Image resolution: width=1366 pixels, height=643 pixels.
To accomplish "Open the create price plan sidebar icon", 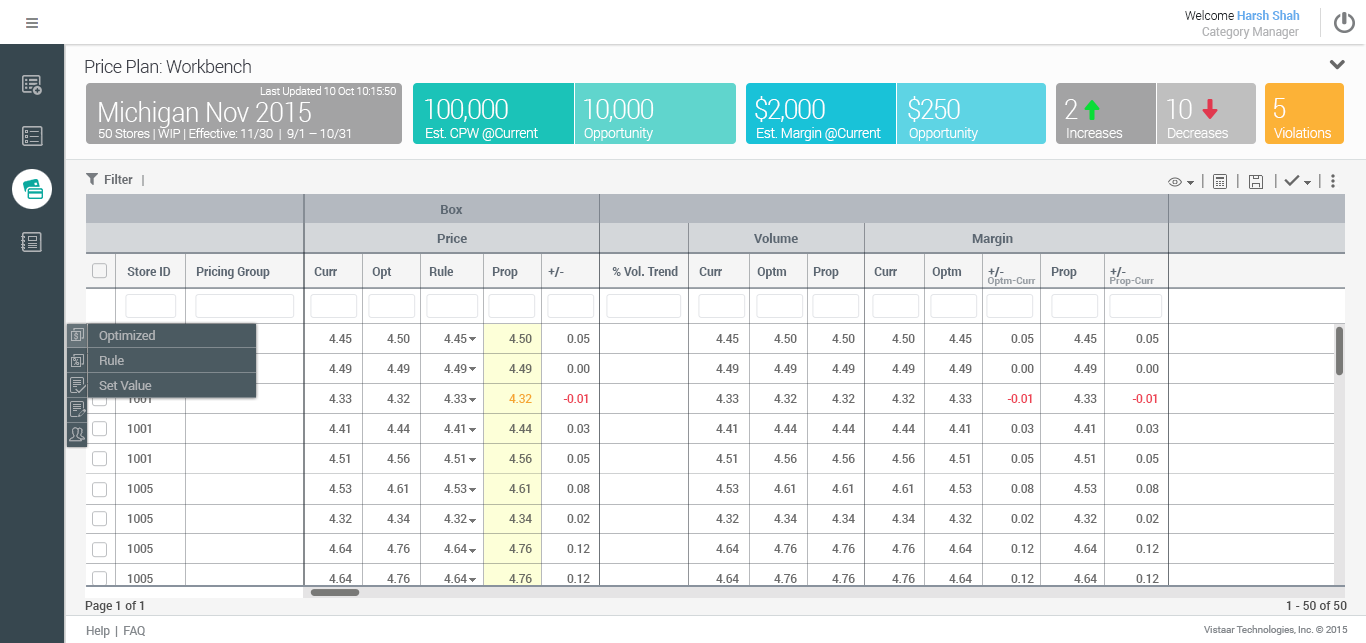I will coord(32,85).
